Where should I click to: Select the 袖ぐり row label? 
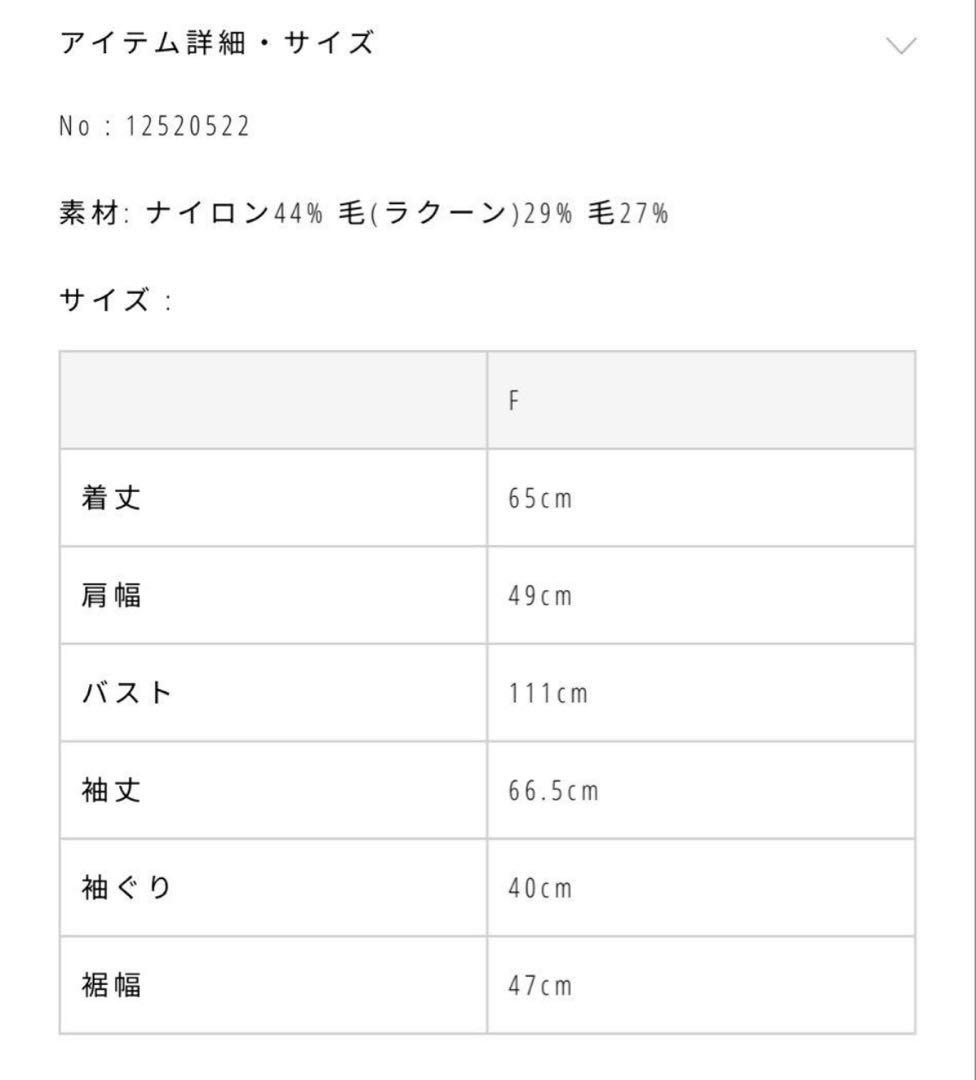point(127,888)
